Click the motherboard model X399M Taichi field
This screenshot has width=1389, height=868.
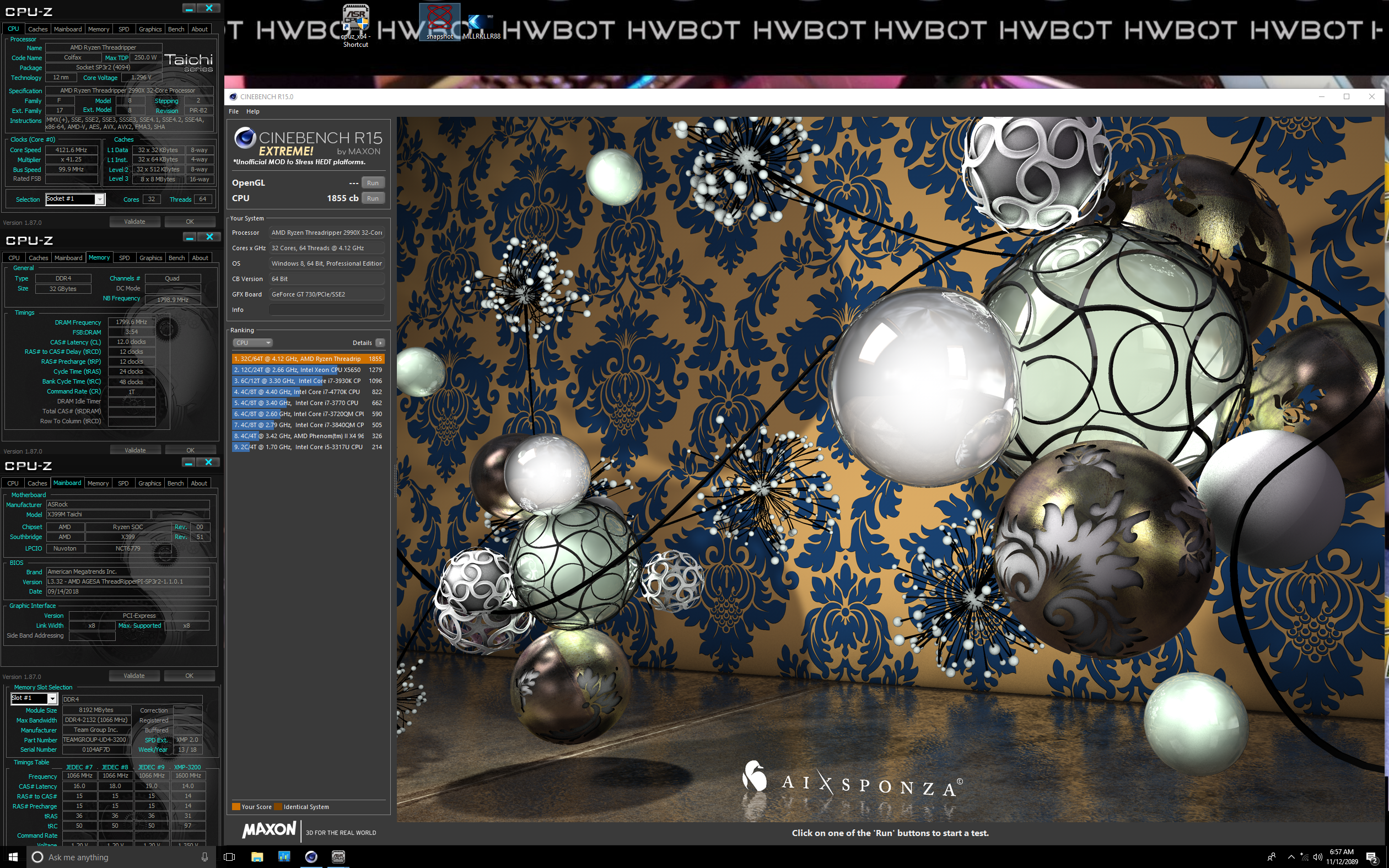[98, 514]
